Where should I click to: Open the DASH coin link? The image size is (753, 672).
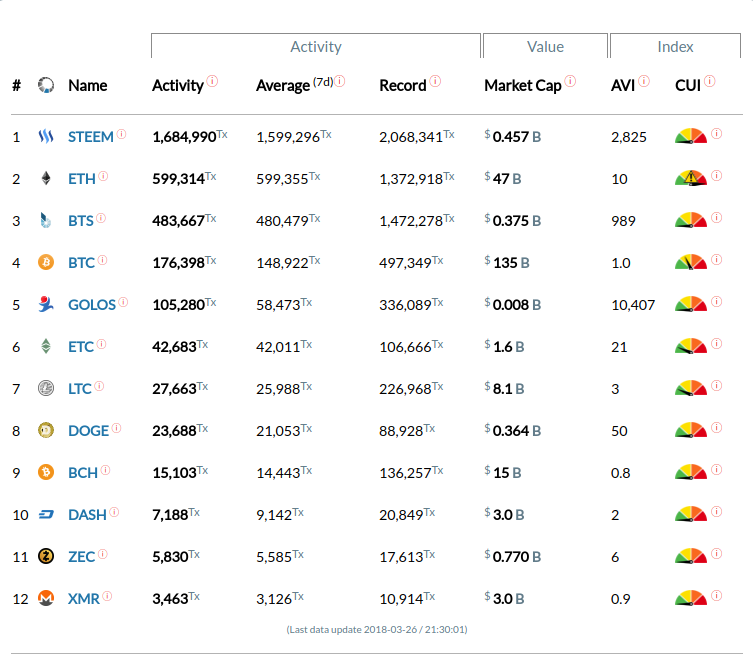click(x=87, y=515)
